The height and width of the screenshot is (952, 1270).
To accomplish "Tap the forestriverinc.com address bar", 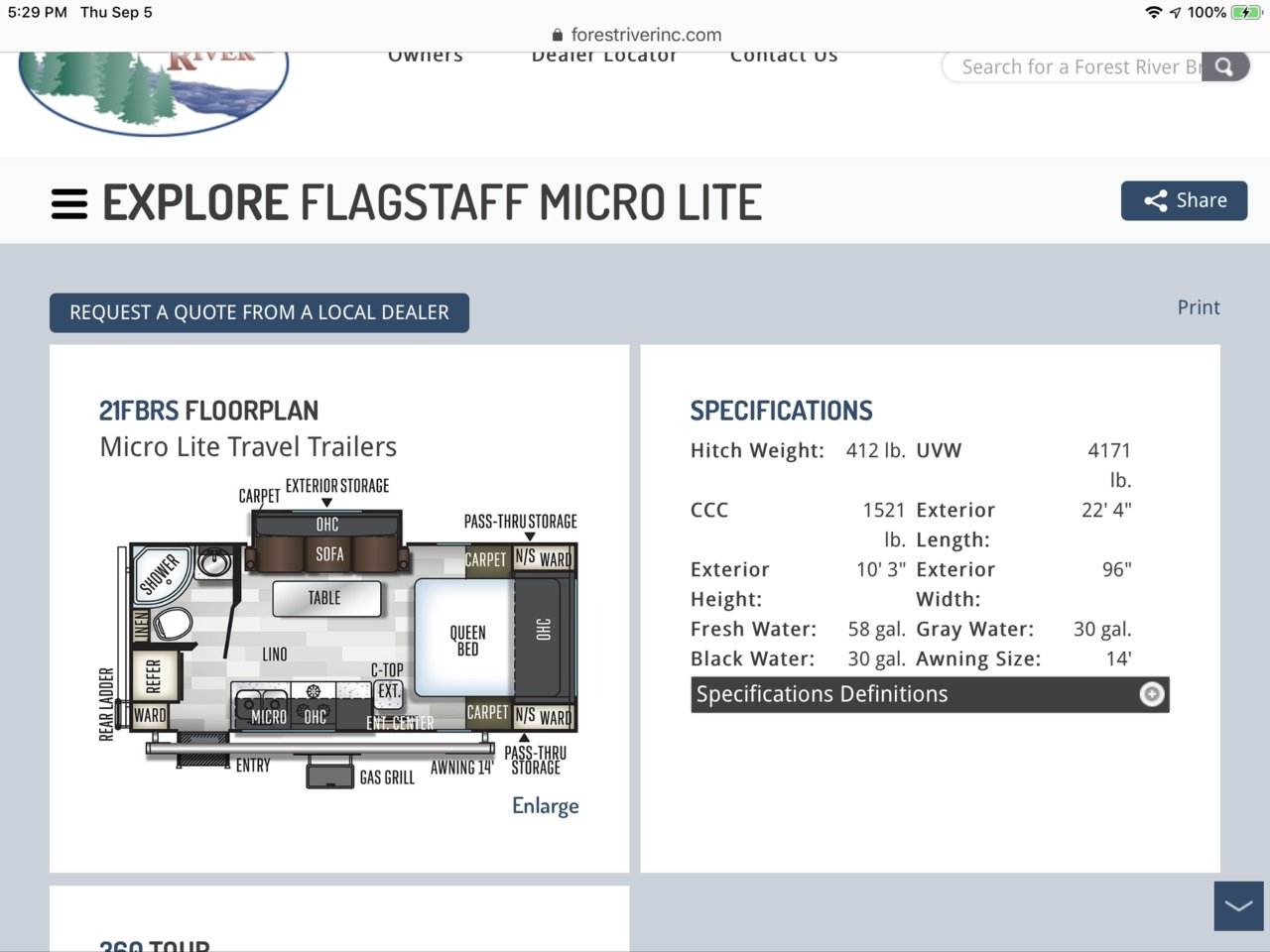I will pyautogui.click(x=636, y=35).
